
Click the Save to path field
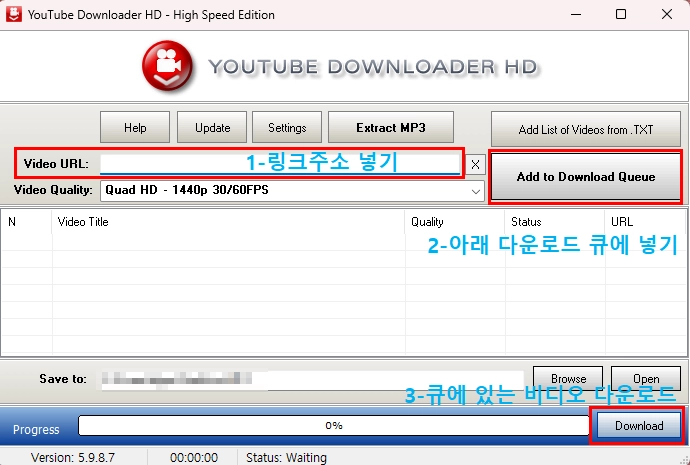311,380
